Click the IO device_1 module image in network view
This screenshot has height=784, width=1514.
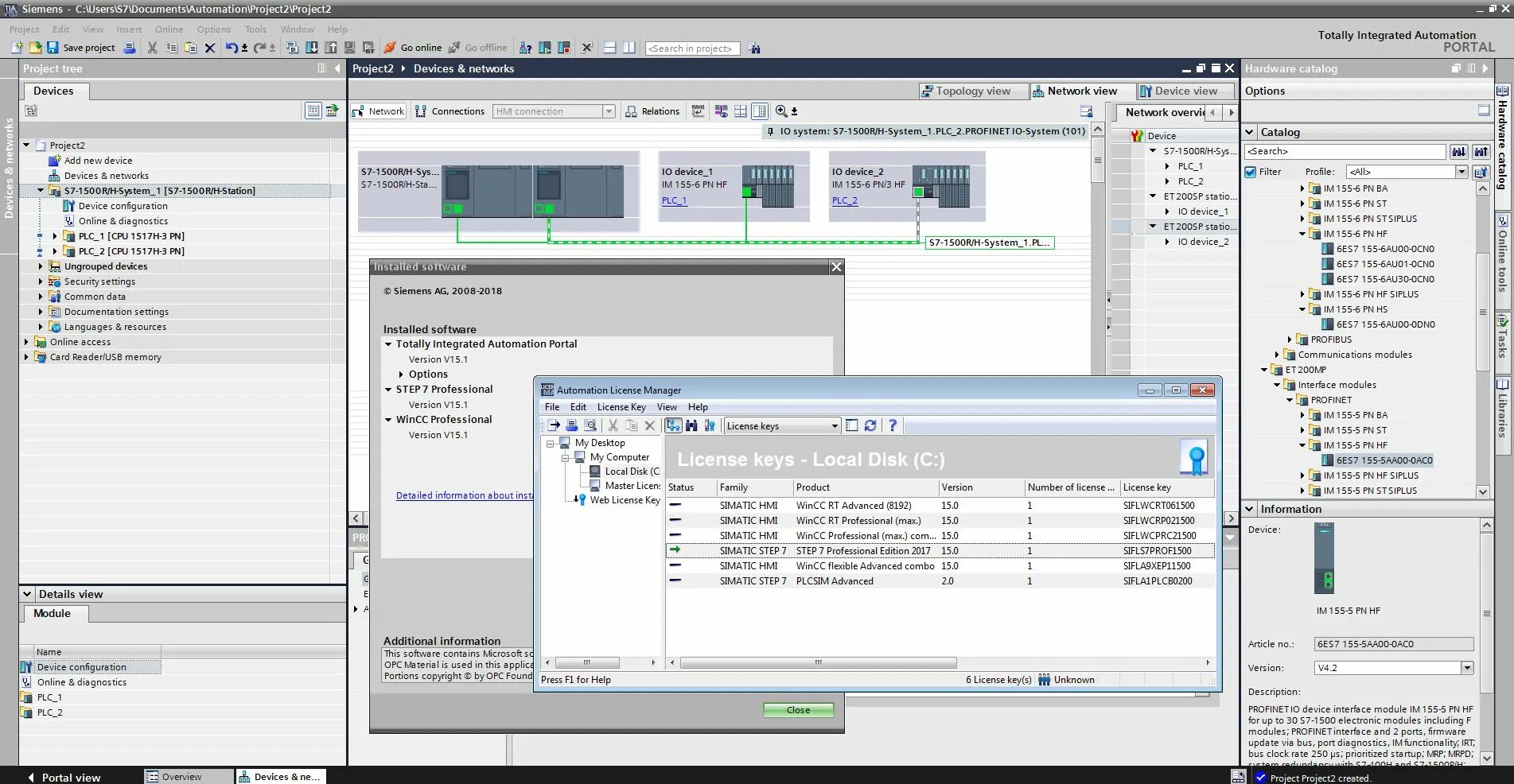pyautogui.click(x=769, y=186)
